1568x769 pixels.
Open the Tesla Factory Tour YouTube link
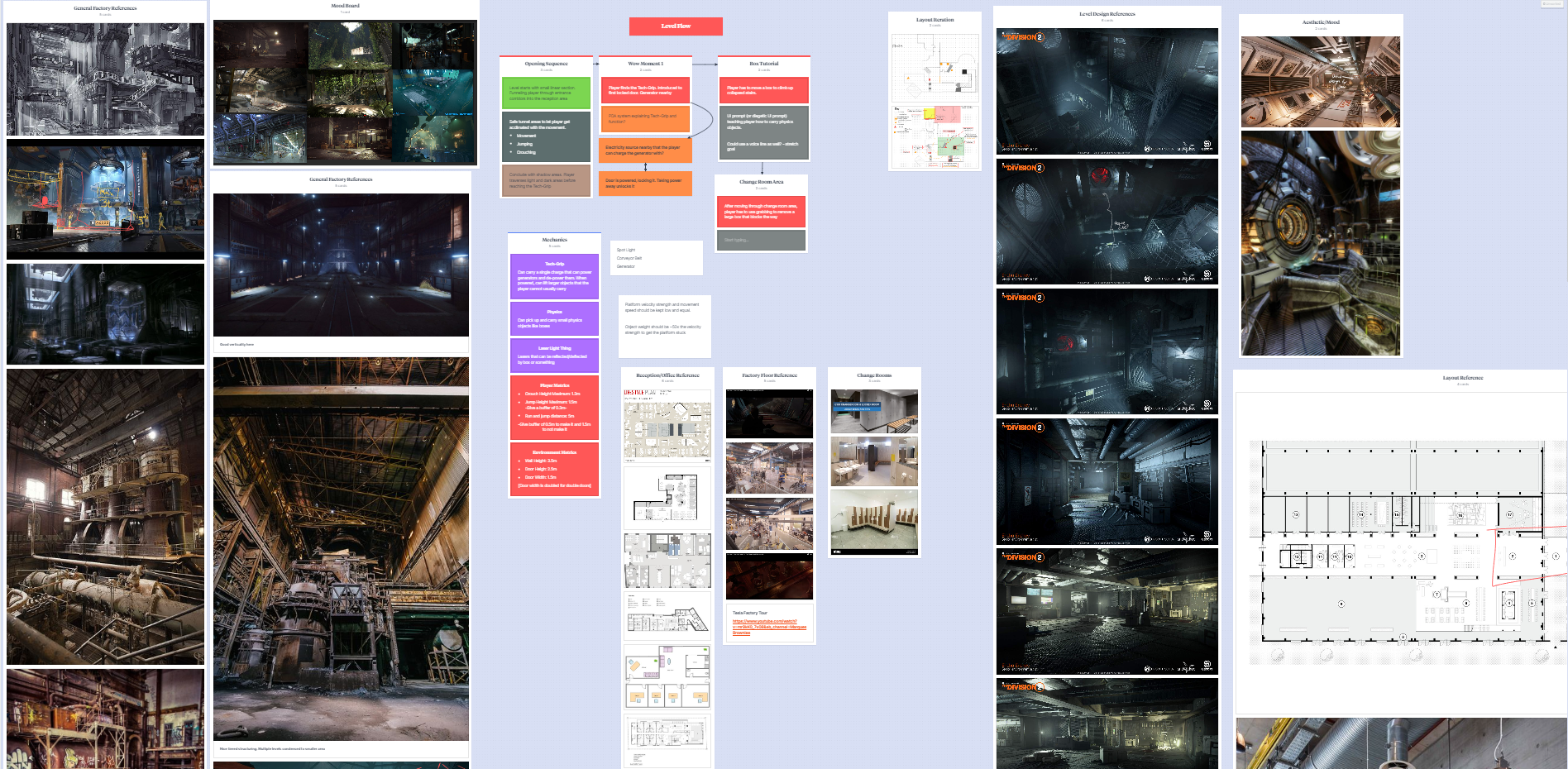coord(769,627)
